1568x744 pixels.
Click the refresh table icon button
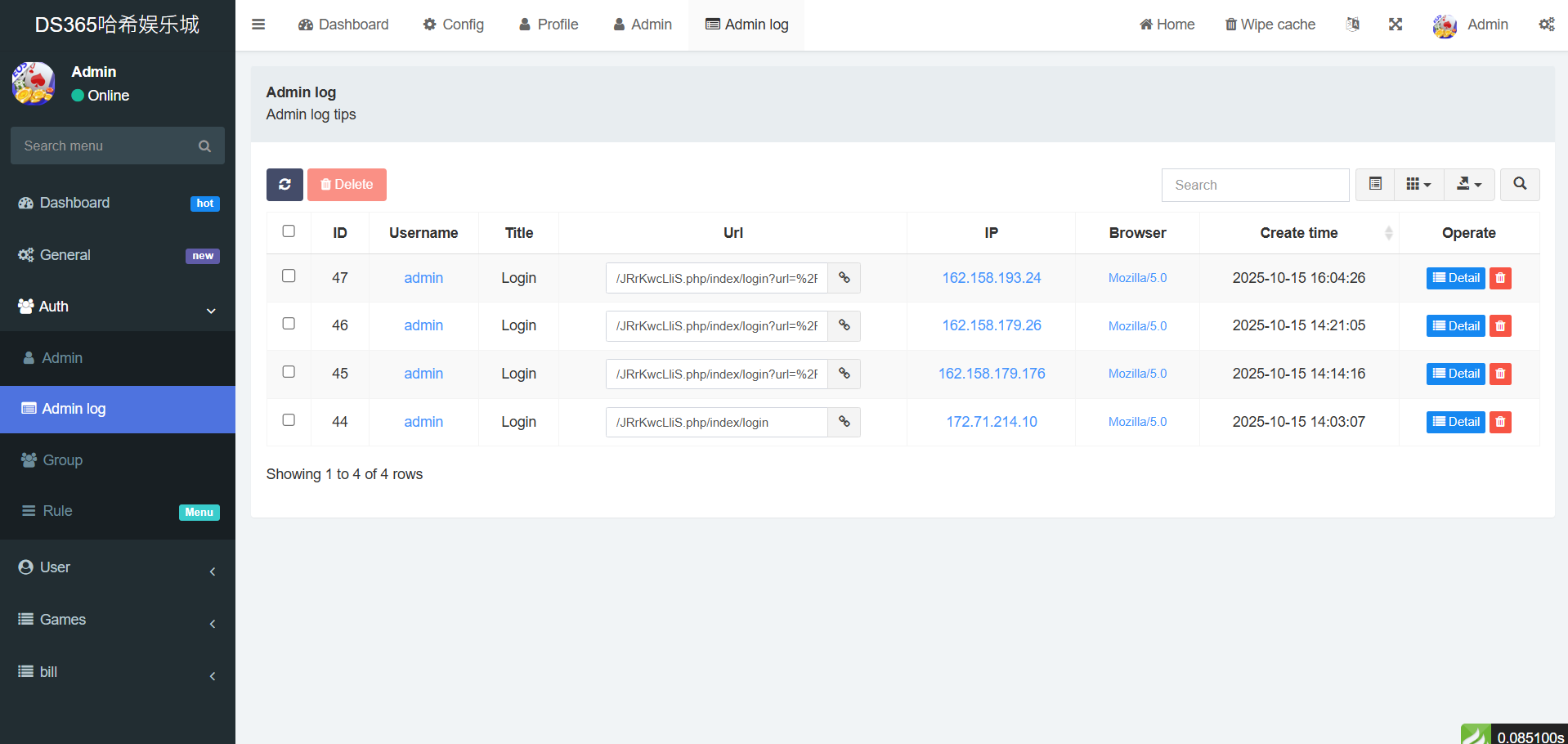click(284, 185)
